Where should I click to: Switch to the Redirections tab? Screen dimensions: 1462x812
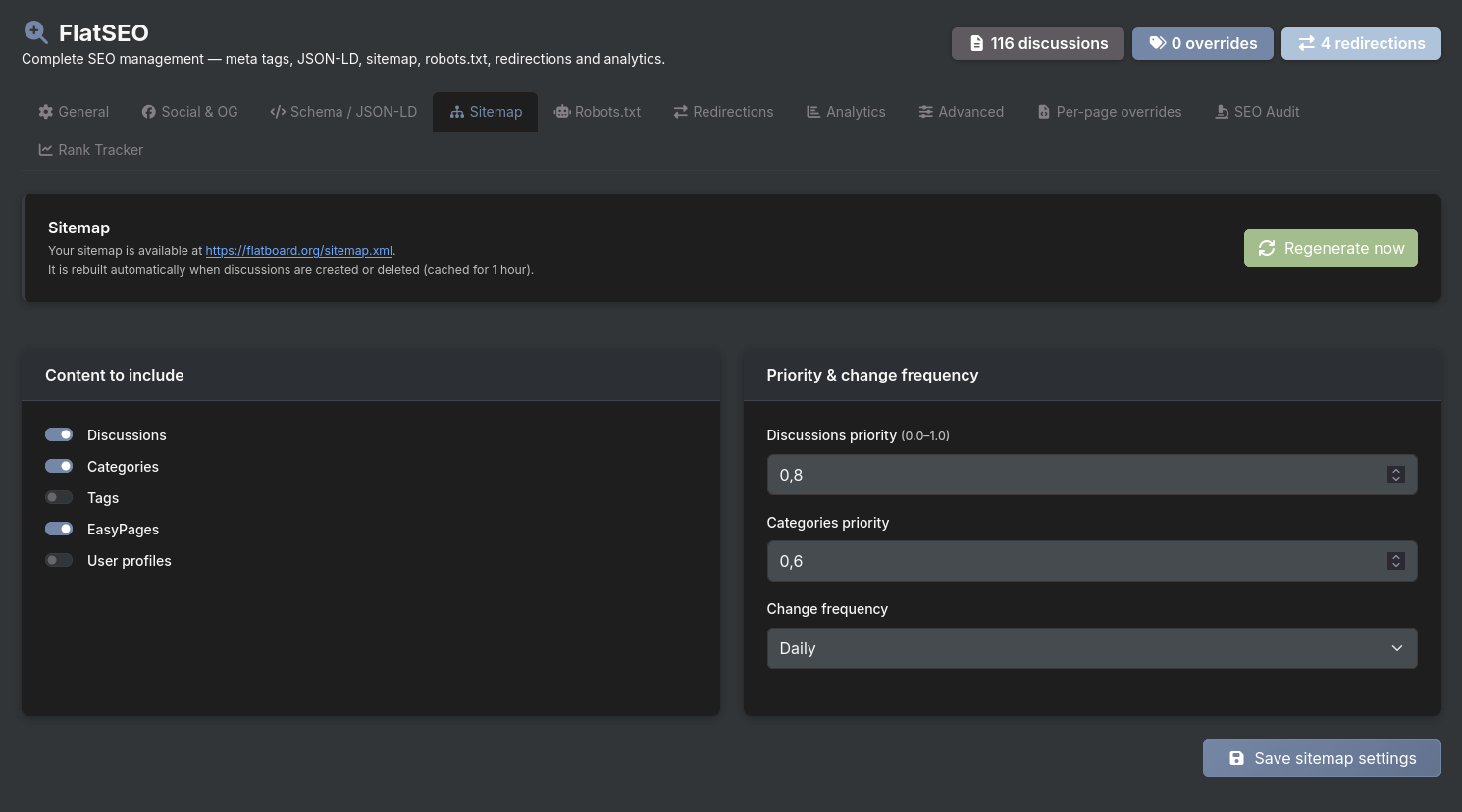[x=723, y=112]
